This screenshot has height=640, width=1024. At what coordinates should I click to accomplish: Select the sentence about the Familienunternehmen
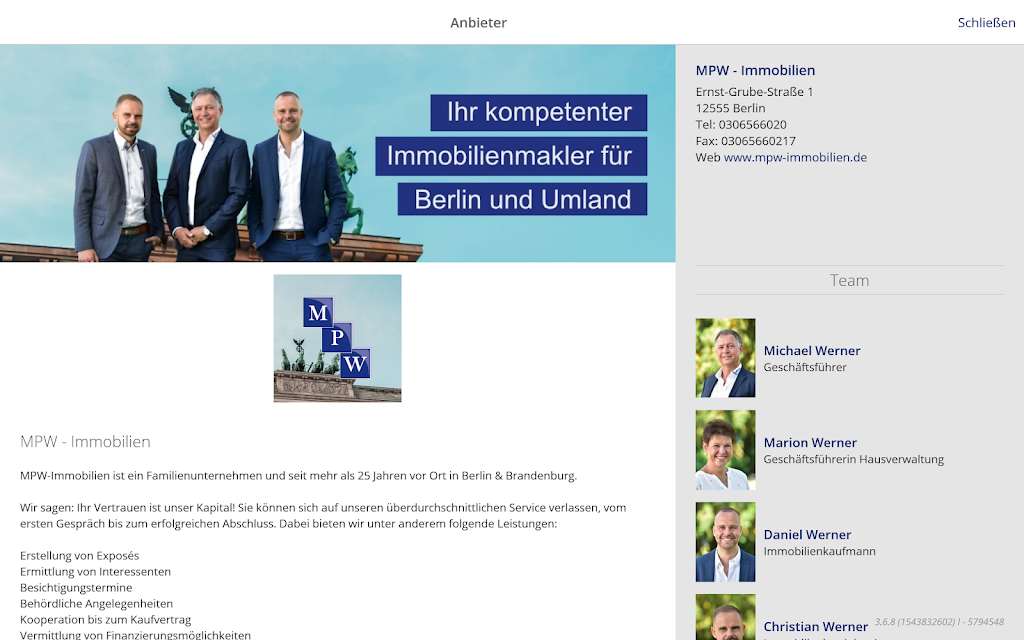298,476
